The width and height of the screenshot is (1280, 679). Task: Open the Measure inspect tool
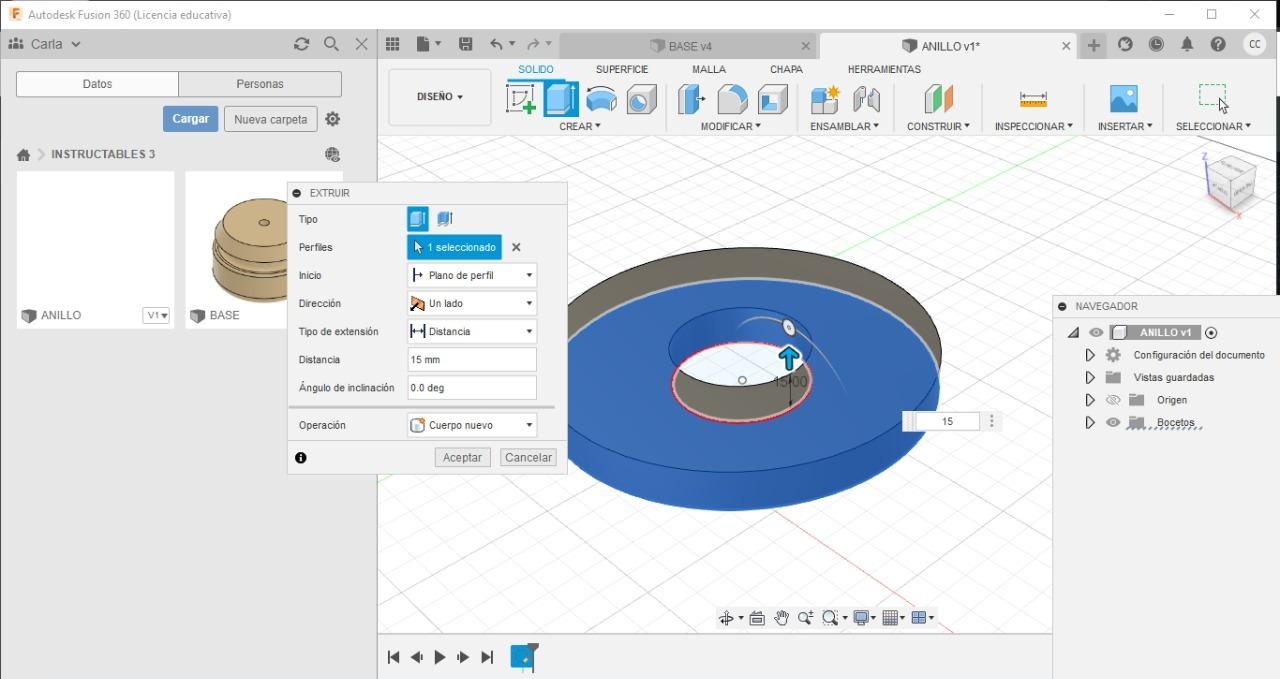coord(1033,98)
